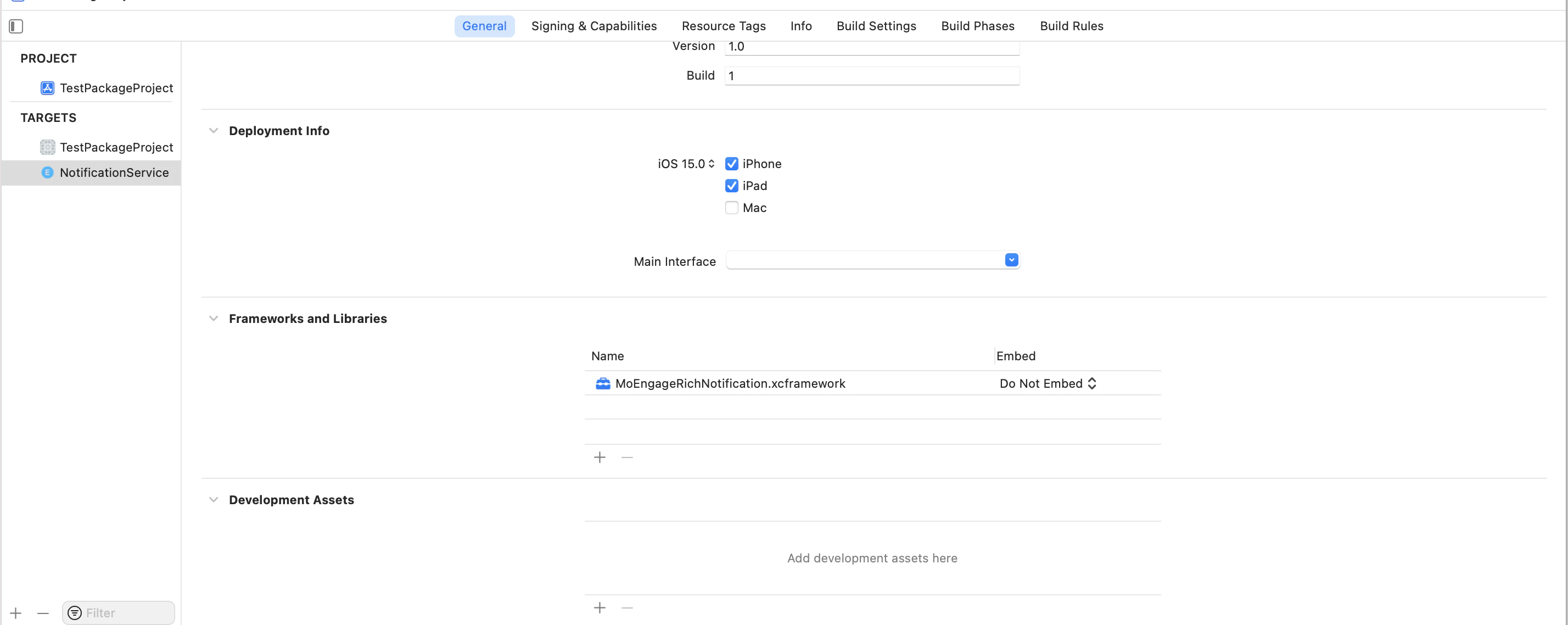Image resolution: width=1568 pixels, height=625 pixels.
Task: Remove selected framework with minus button
Action: tap(627, 457)
